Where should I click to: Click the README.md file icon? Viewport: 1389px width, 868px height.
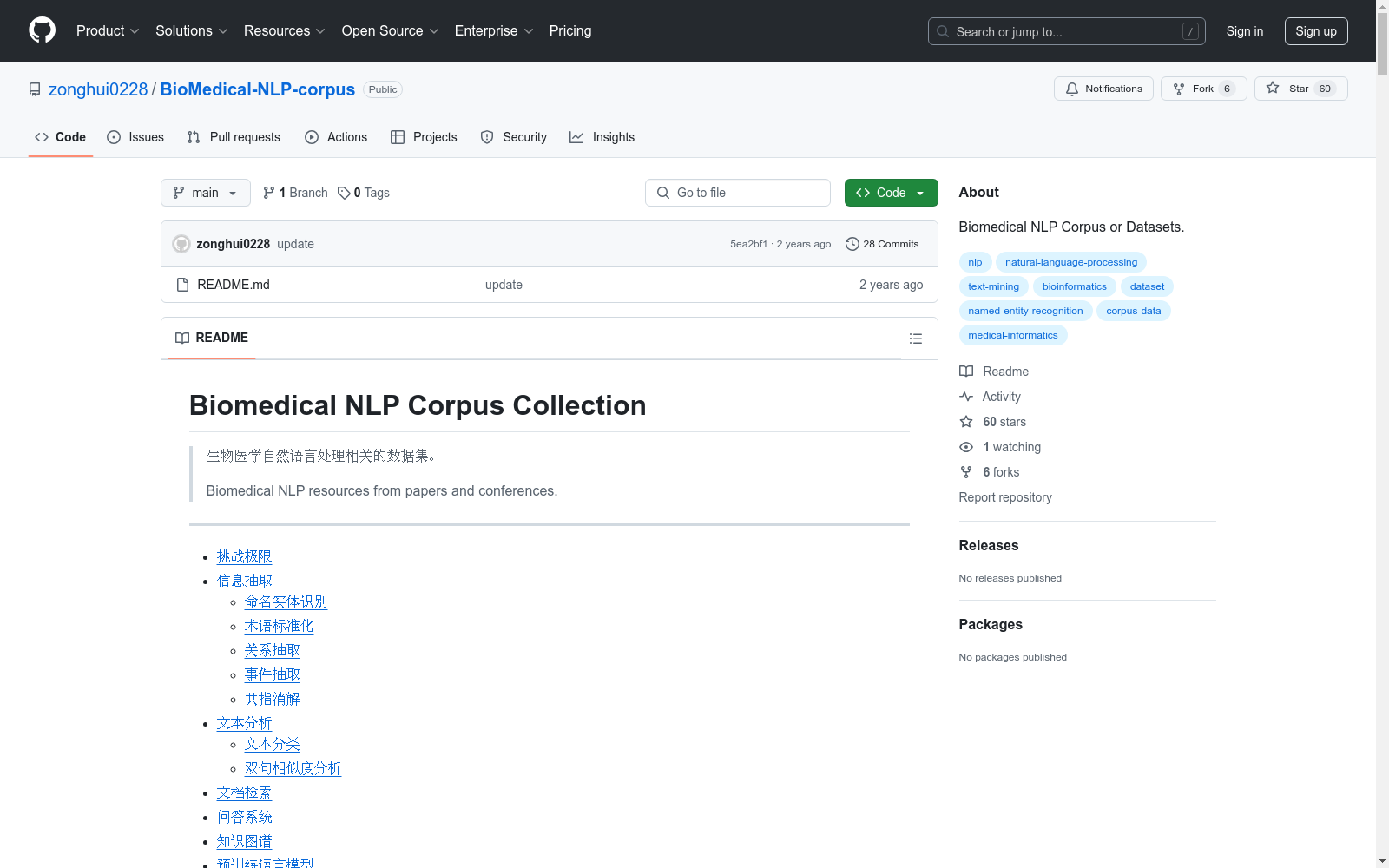point(182,285)
